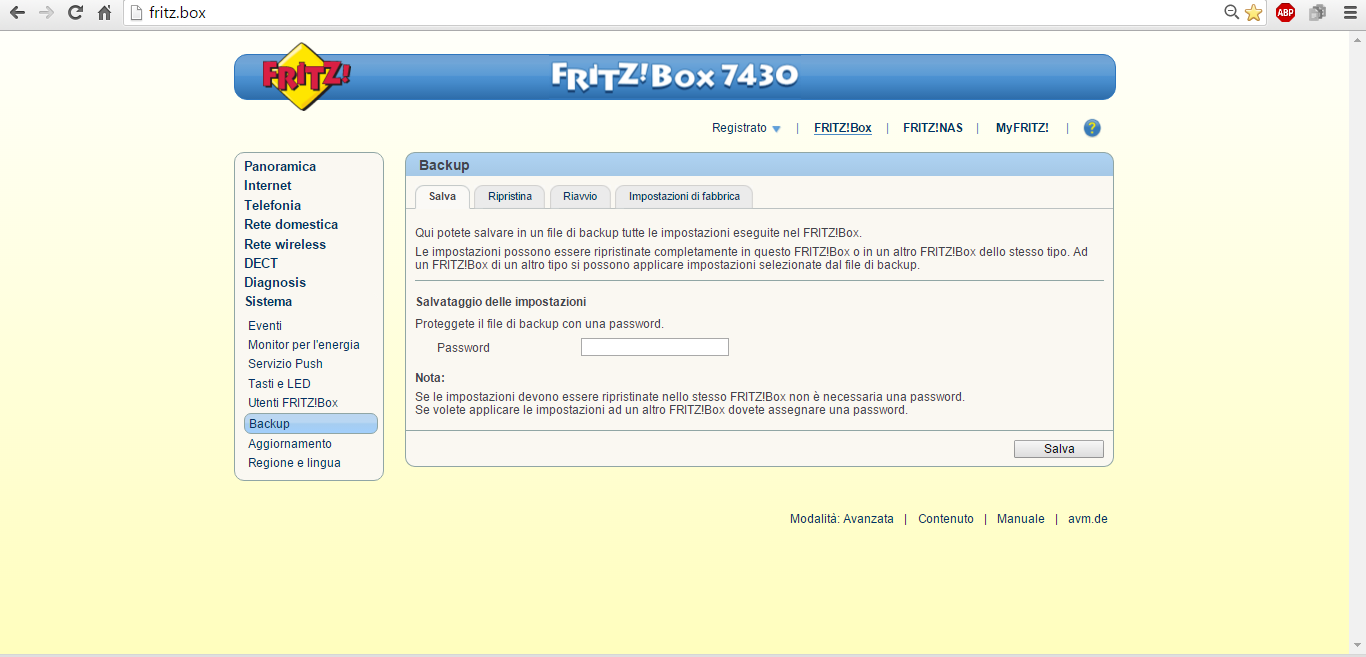Toggle the Modalità: Avanzata view link
The image size is (1366, 657).
click(841, 519)
